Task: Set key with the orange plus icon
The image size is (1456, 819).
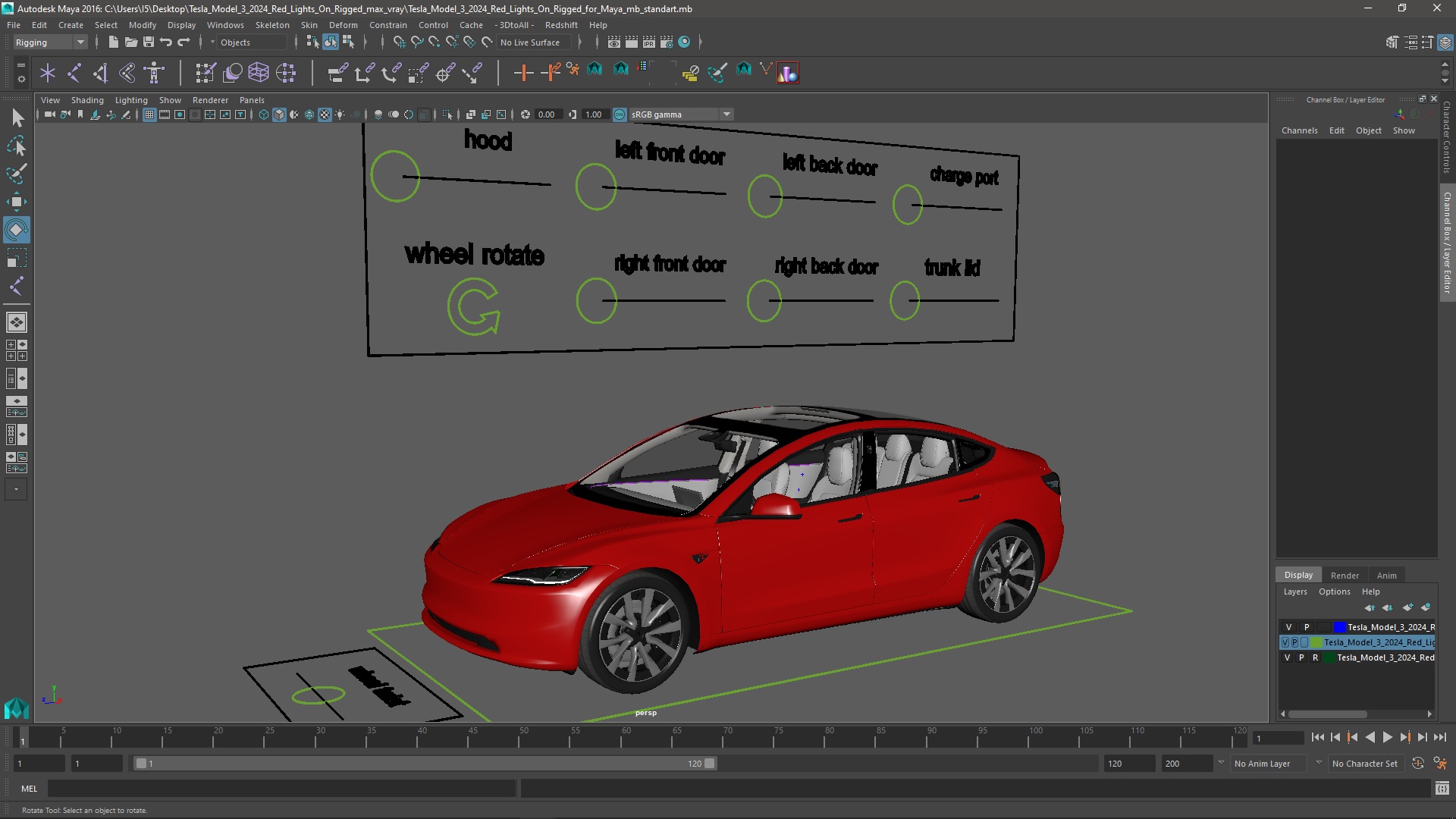Action: tap(523, 73)
